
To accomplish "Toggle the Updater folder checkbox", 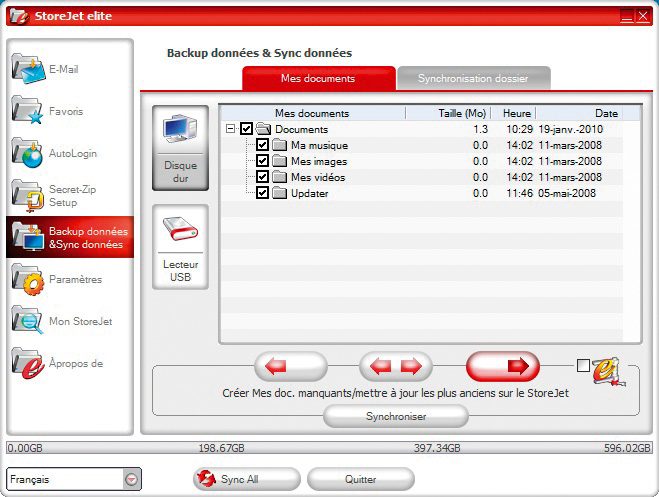I will [262, 193].
